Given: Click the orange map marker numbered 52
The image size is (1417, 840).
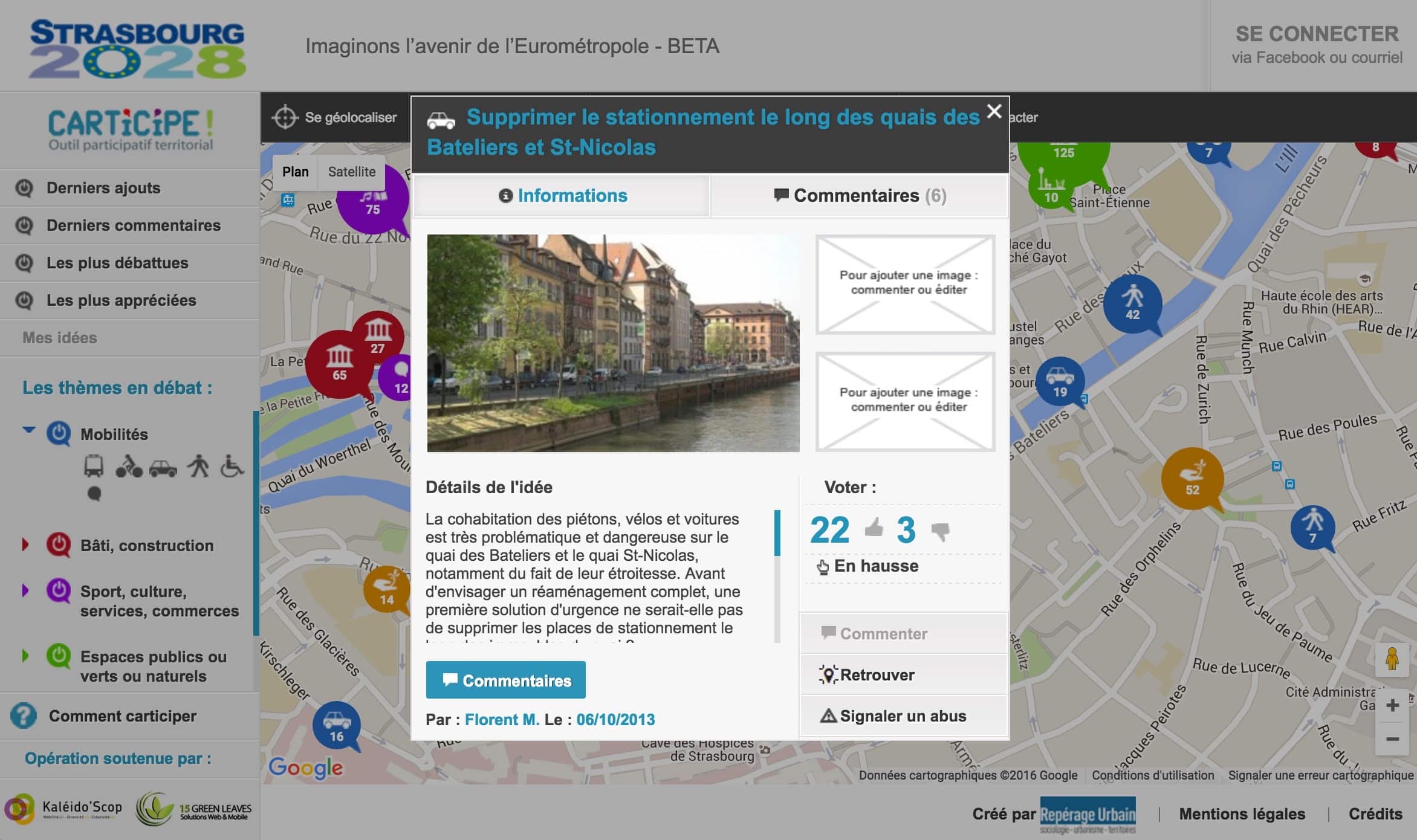Looking at the screenshot, I should click(1192, 478).
